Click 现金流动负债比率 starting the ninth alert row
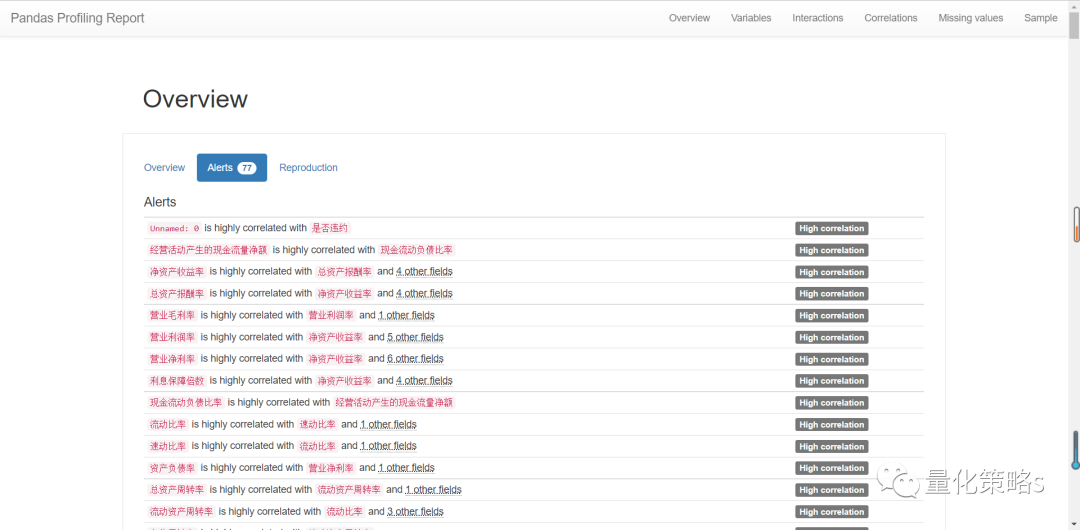 tap(185, 402)
